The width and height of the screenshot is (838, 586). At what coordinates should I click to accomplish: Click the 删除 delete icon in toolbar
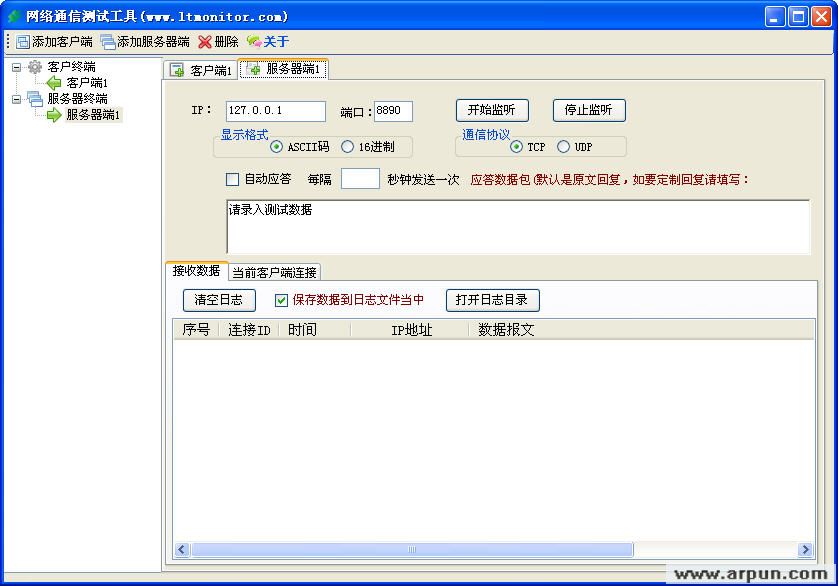point(204,43)
